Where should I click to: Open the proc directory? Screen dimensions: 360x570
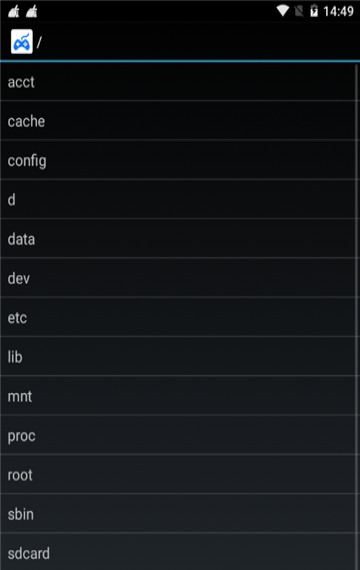click(178, 435)
